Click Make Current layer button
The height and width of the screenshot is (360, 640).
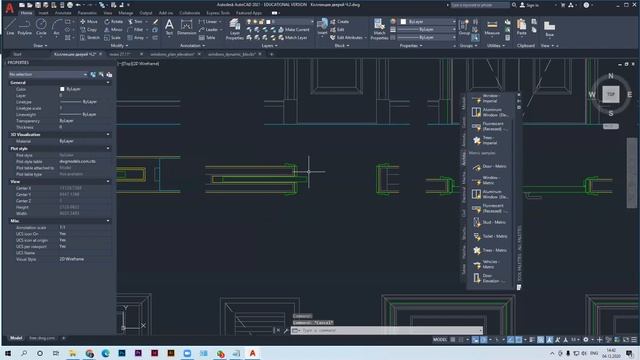pyautogui.click(x=294, y=30)
